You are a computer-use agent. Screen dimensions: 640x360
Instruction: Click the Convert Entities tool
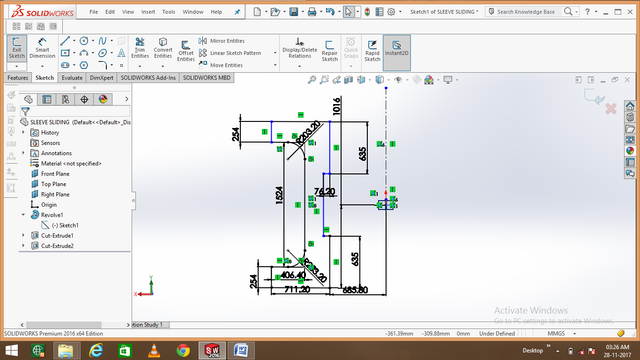tap(163, 48)
